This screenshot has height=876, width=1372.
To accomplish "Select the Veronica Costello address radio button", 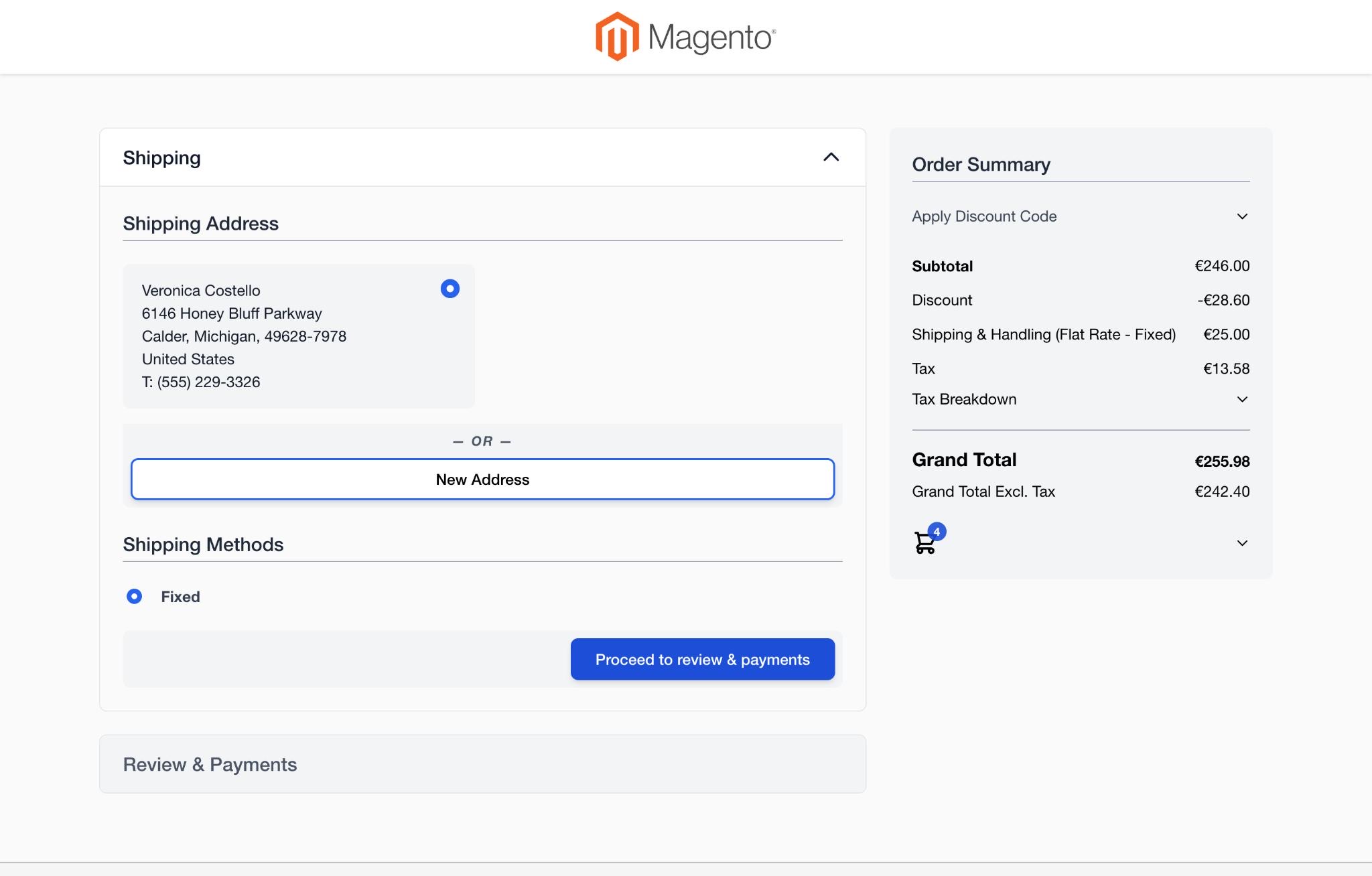I will (449, 289).
